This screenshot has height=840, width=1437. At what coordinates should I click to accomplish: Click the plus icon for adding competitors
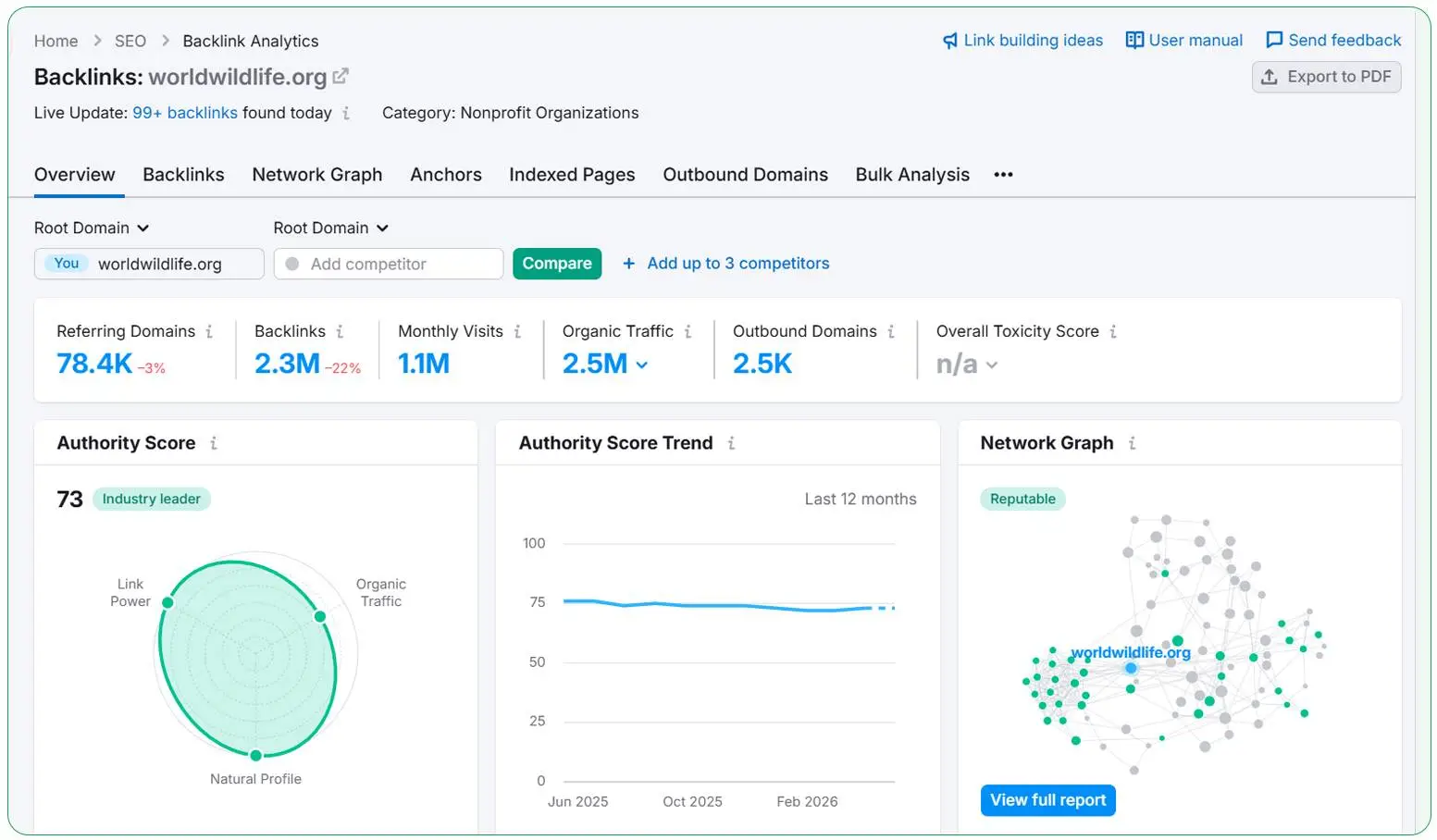click(628, 264)
